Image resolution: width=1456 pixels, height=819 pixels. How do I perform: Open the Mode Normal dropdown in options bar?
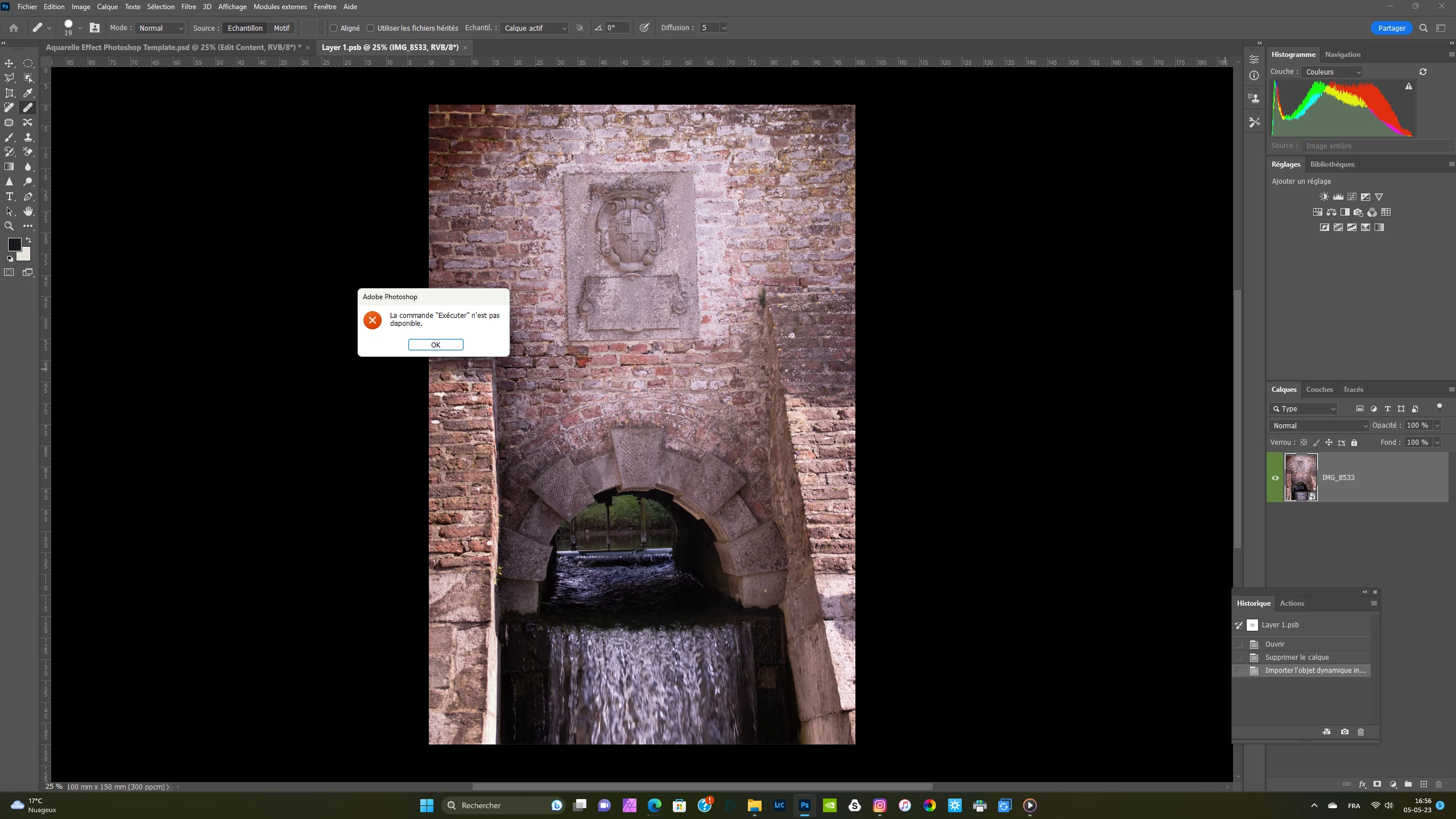coord(161,28)
